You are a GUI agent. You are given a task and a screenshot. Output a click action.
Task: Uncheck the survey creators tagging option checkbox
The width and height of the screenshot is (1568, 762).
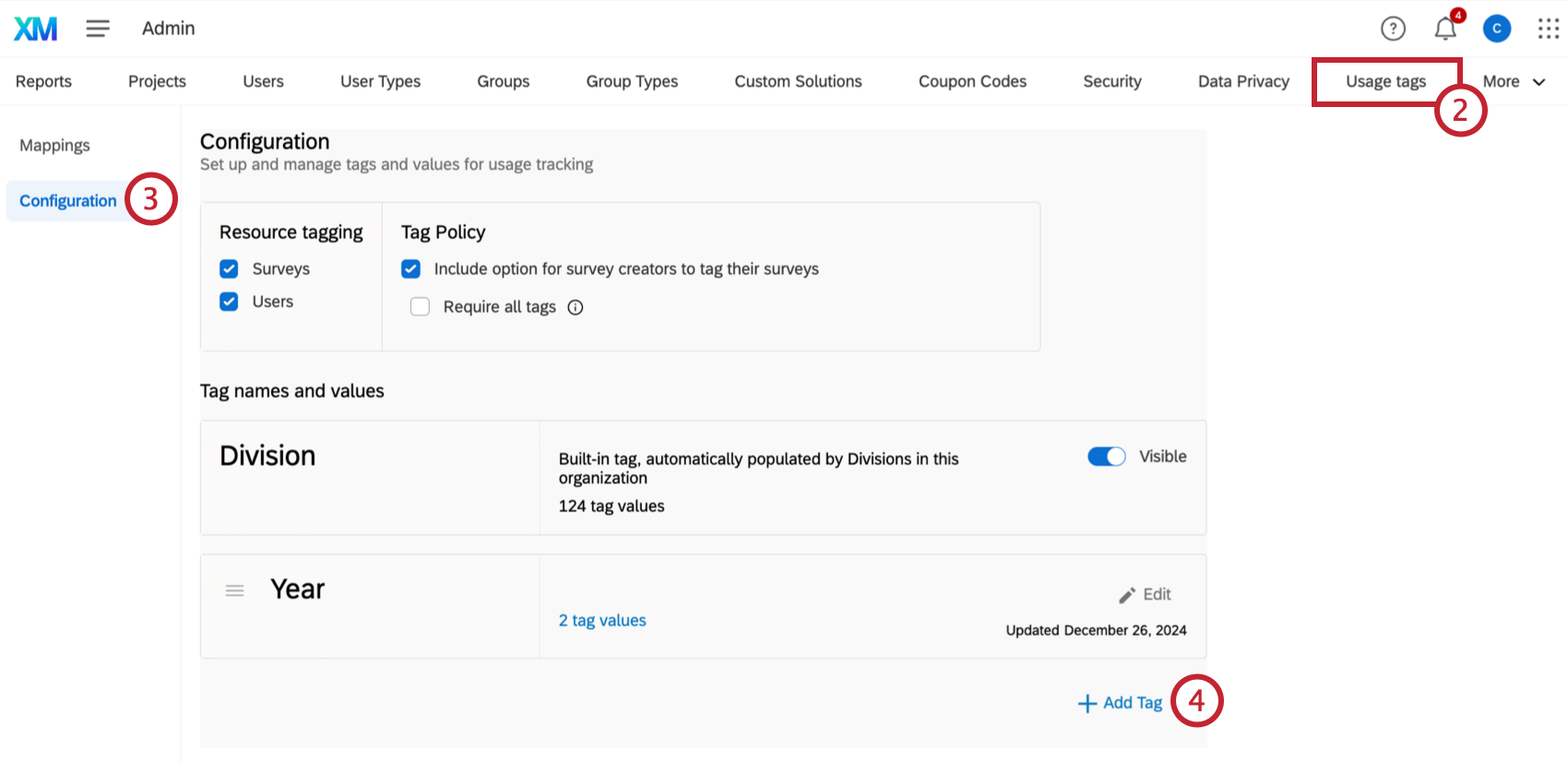410,268
